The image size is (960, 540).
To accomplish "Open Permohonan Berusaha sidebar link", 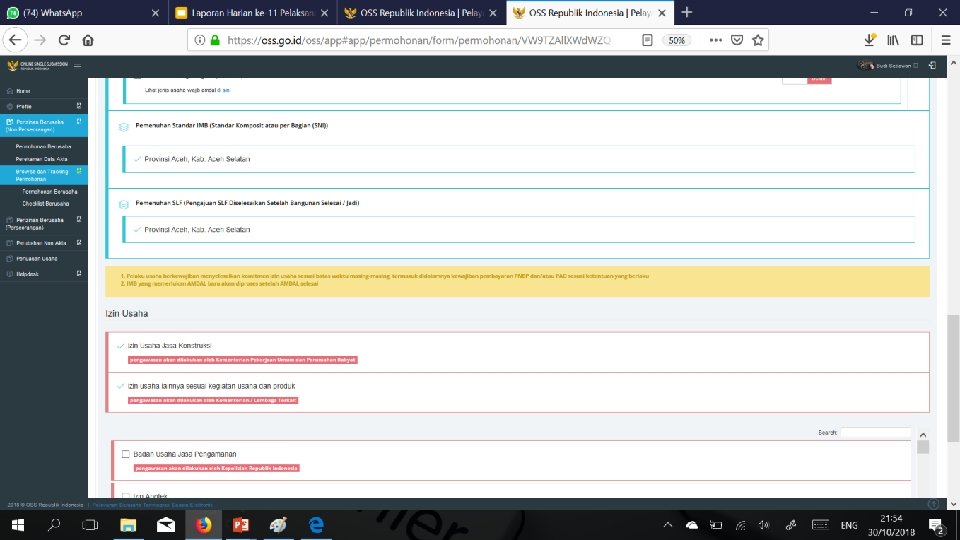I will click(x=43, y=147).
